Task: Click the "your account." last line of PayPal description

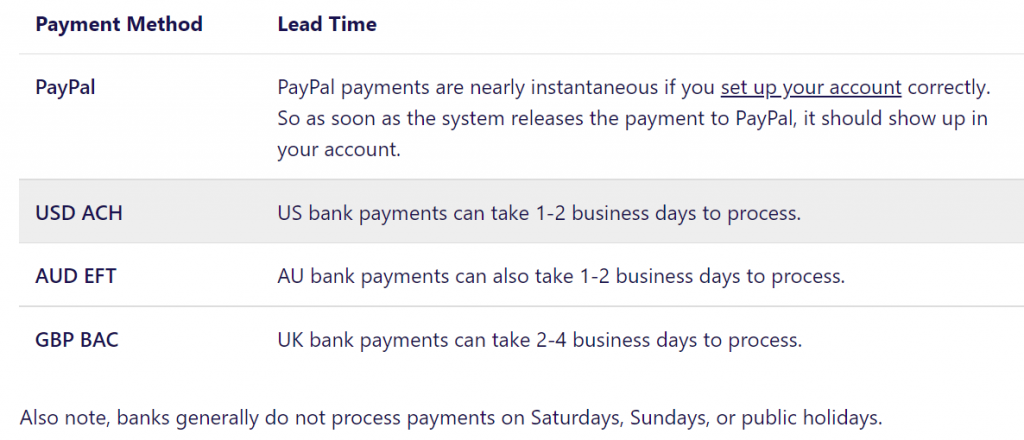Action: click(325, 149)
